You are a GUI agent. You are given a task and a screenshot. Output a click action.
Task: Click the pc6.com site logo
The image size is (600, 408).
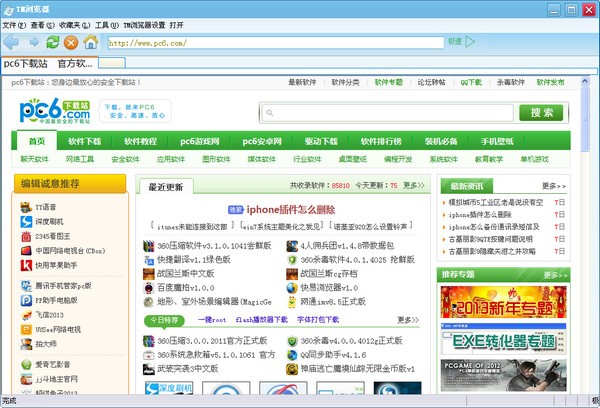(x=55, y=111)
